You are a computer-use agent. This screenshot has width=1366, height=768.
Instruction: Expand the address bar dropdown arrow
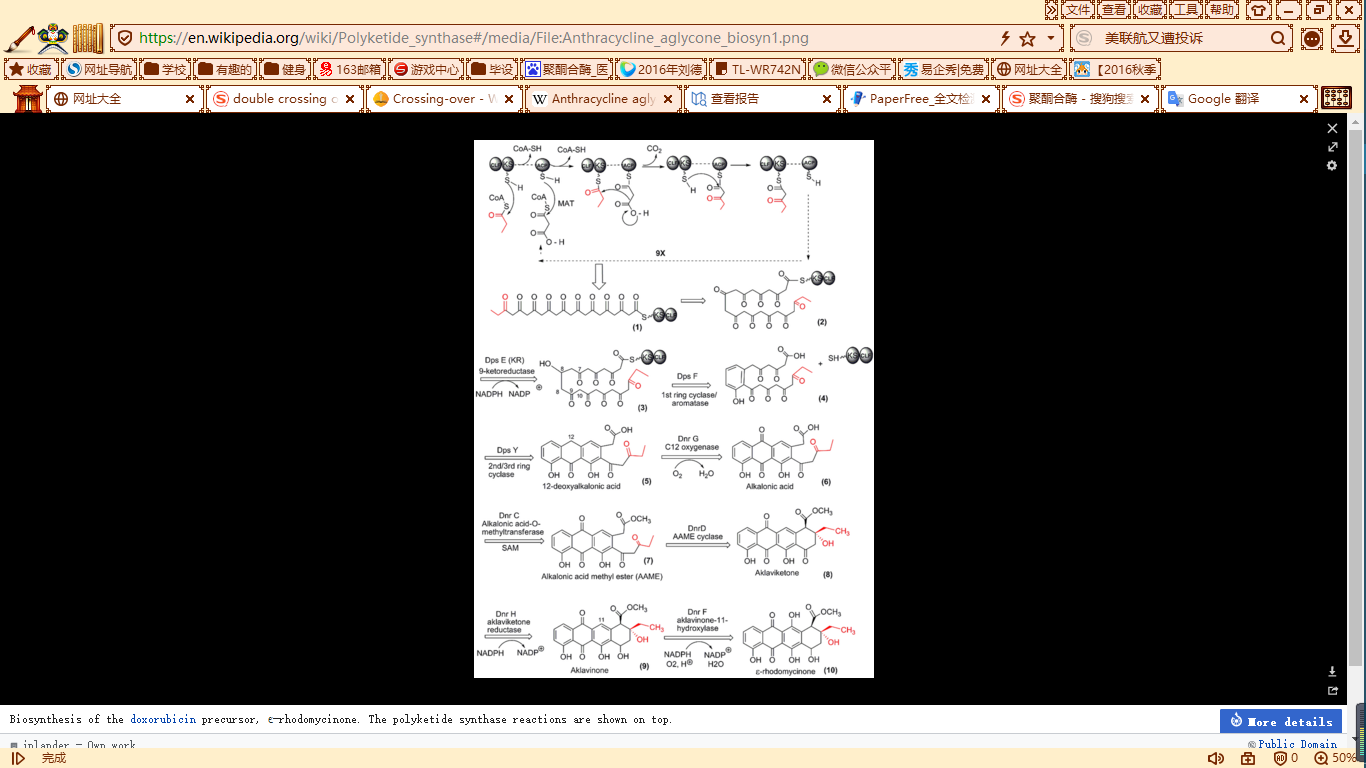click(x=1050, y=39)
